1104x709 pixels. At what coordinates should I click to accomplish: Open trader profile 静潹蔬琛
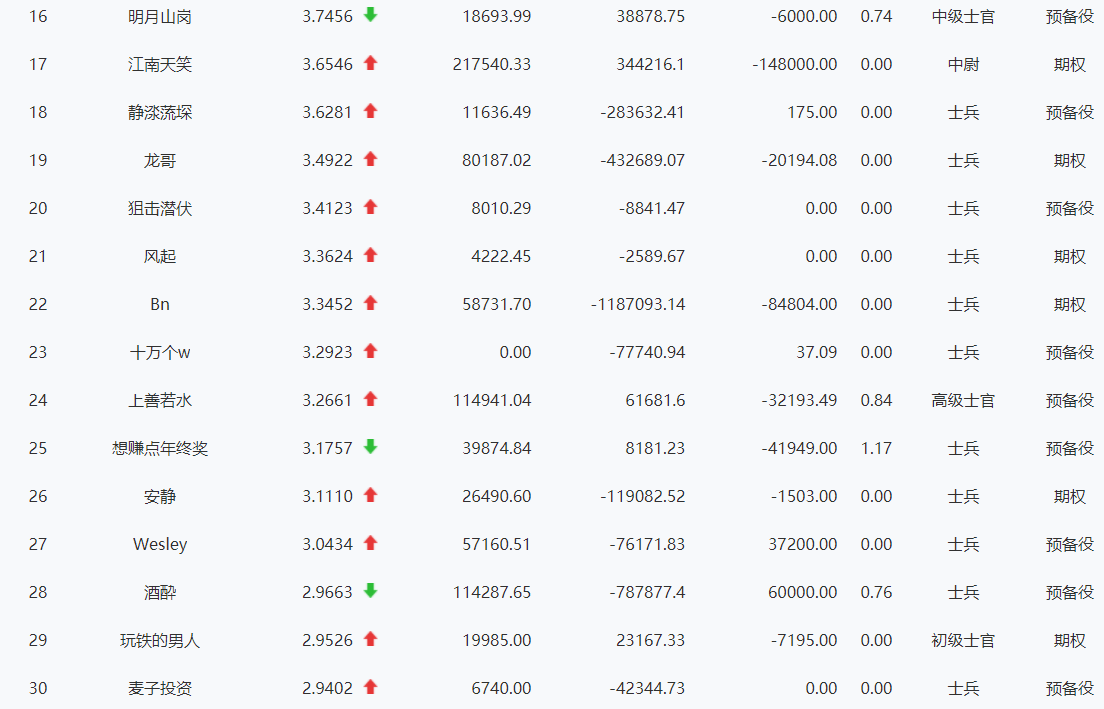[x=160, y=113]
